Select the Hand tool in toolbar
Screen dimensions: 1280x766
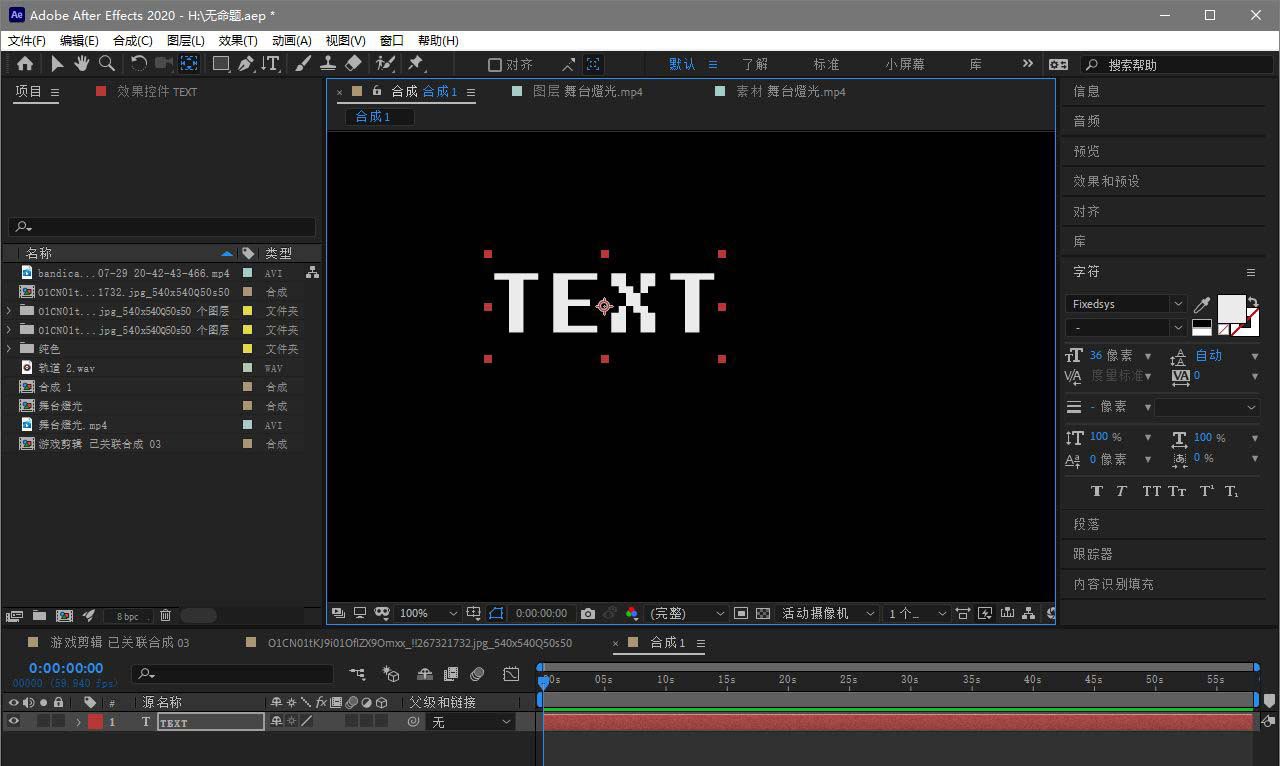tap(81, 64)
